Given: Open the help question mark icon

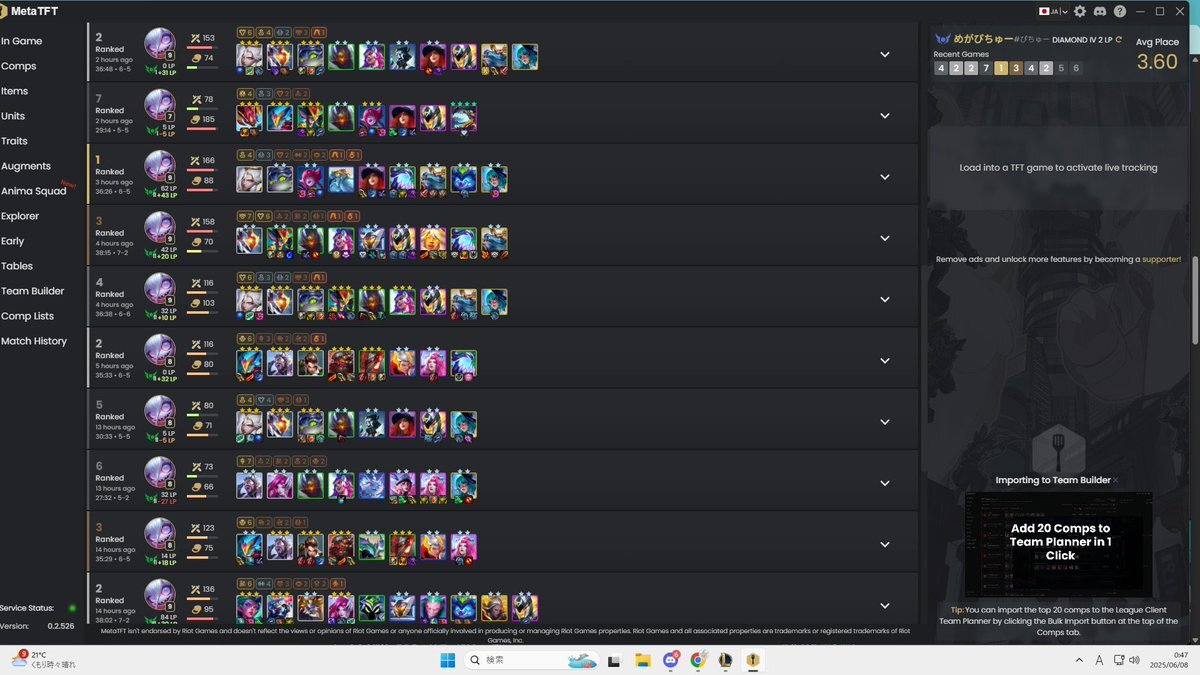Looking at the screenshot, I should point(1119,11).
